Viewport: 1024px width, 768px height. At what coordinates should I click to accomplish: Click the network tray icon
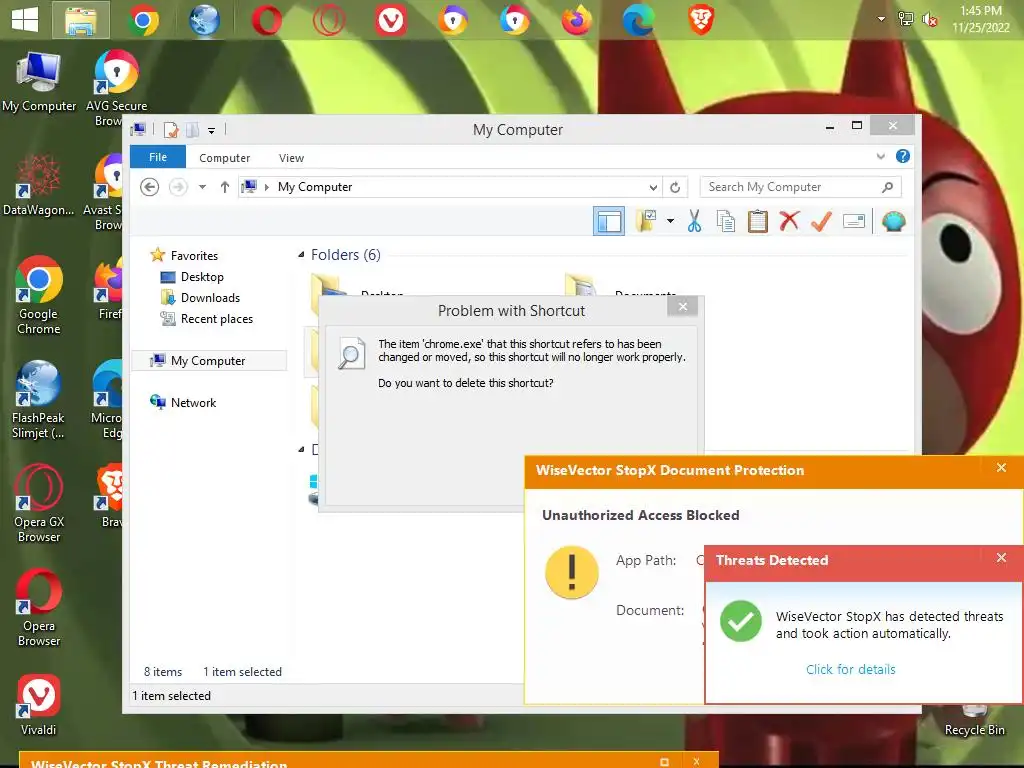click(x=906, y=19)
